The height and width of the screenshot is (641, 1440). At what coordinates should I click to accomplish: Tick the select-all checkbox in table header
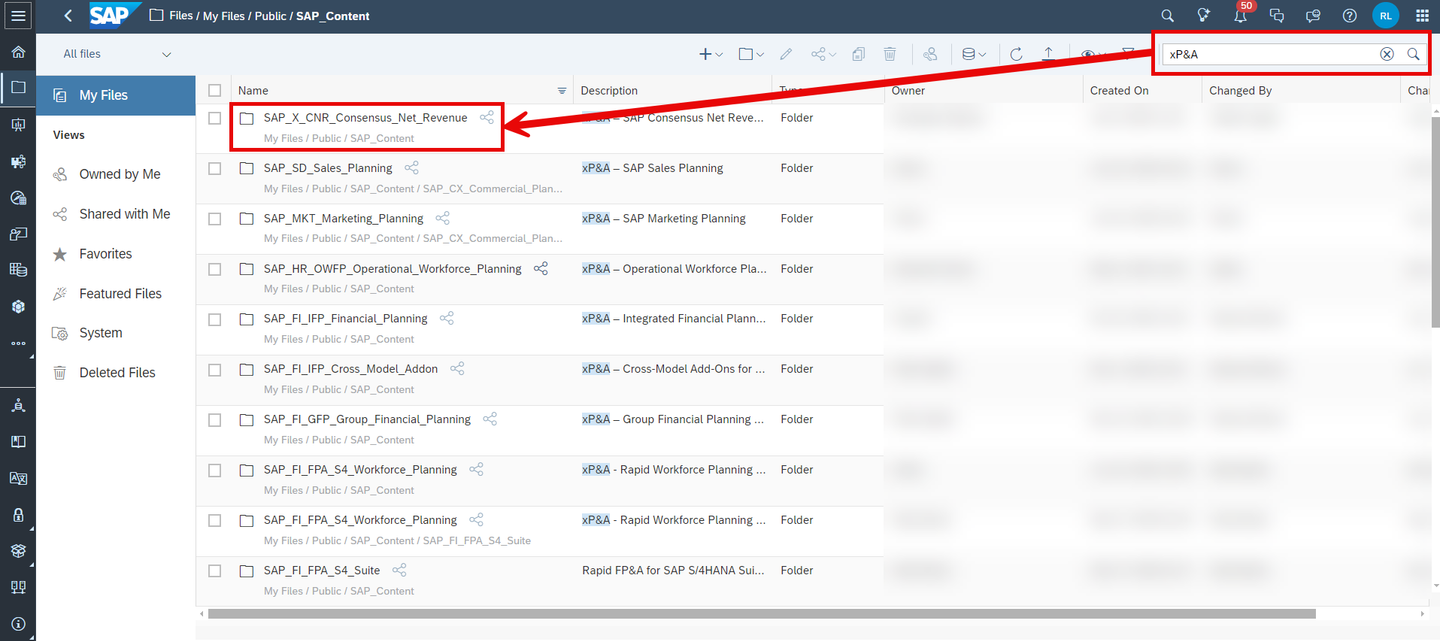point(214,90)
